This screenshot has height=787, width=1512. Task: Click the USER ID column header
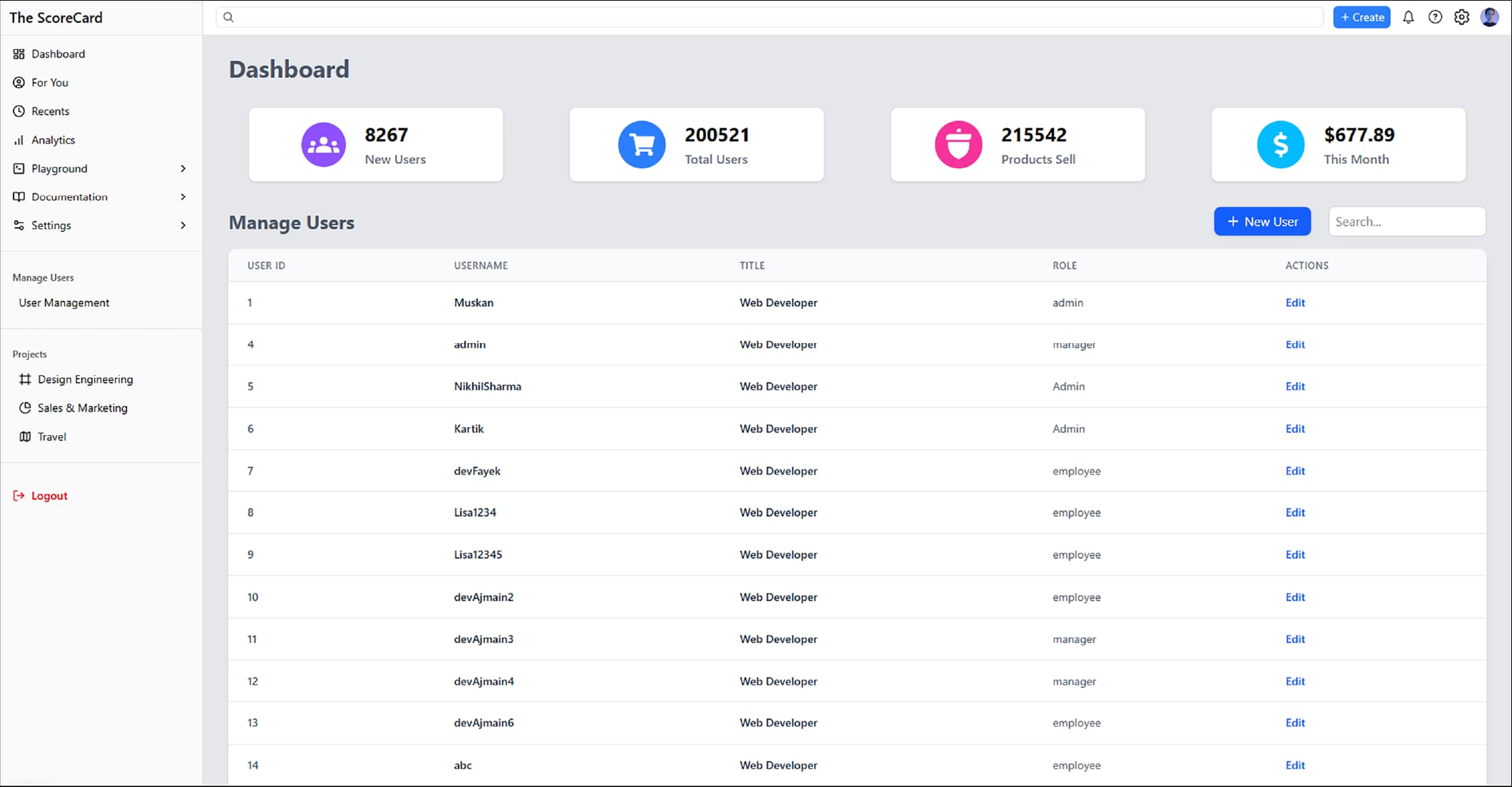pos(266,266)
